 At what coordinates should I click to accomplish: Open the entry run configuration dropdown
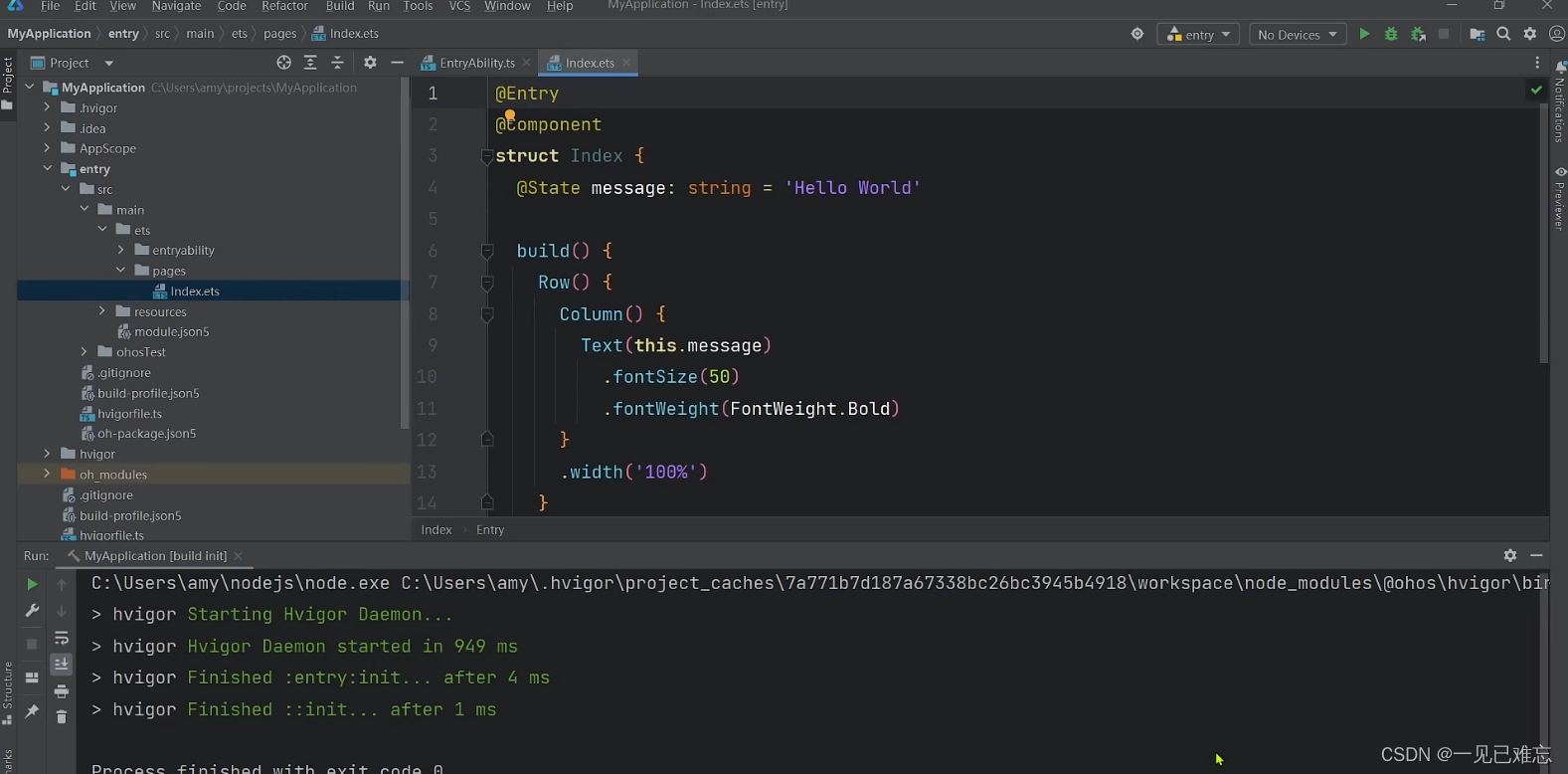point(1198,34)
